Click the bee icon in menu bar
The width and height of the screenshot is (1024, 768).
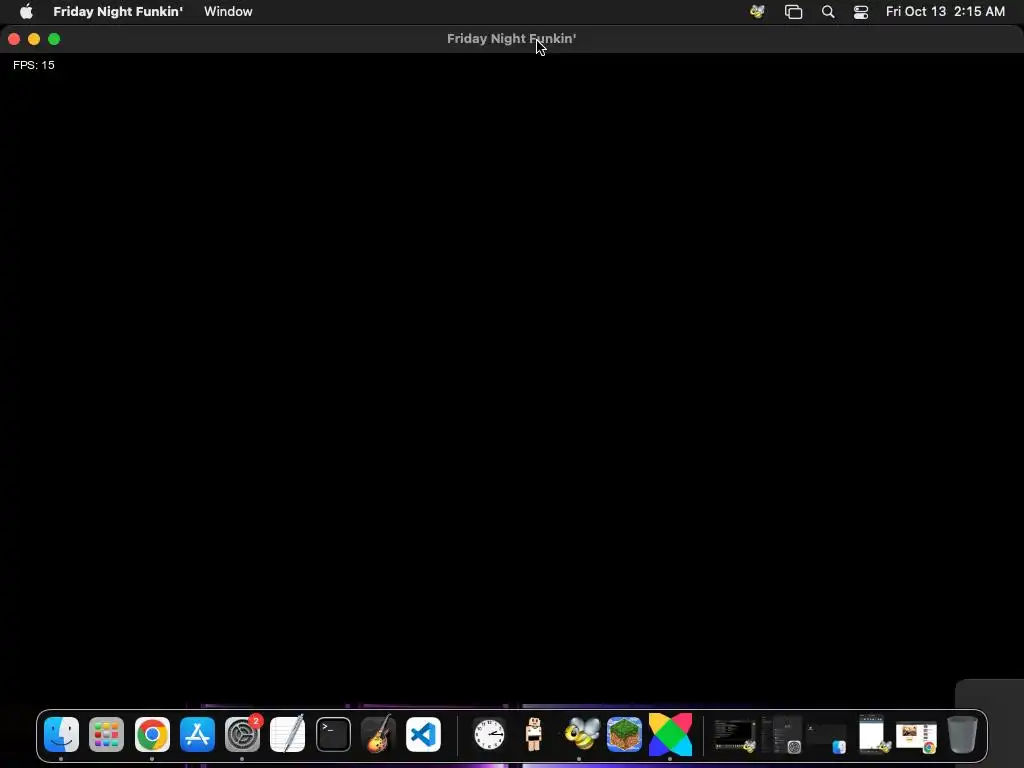tap(758, 12)
